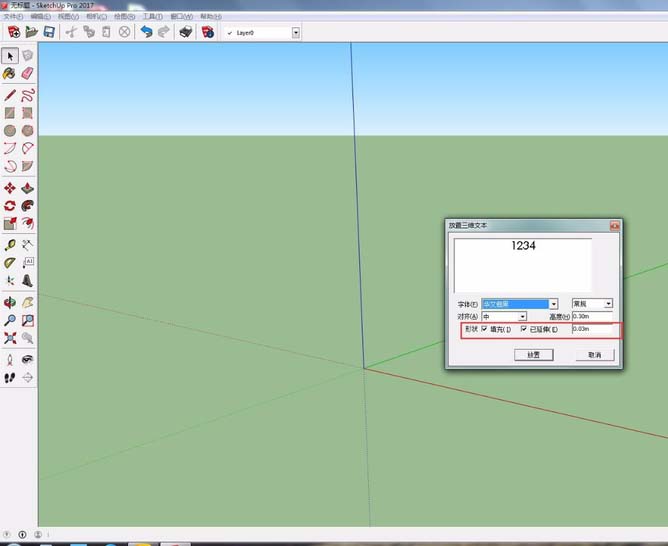668x546 pixels.
Task: Select the Rectangle tool
Action: click(10, 113)
